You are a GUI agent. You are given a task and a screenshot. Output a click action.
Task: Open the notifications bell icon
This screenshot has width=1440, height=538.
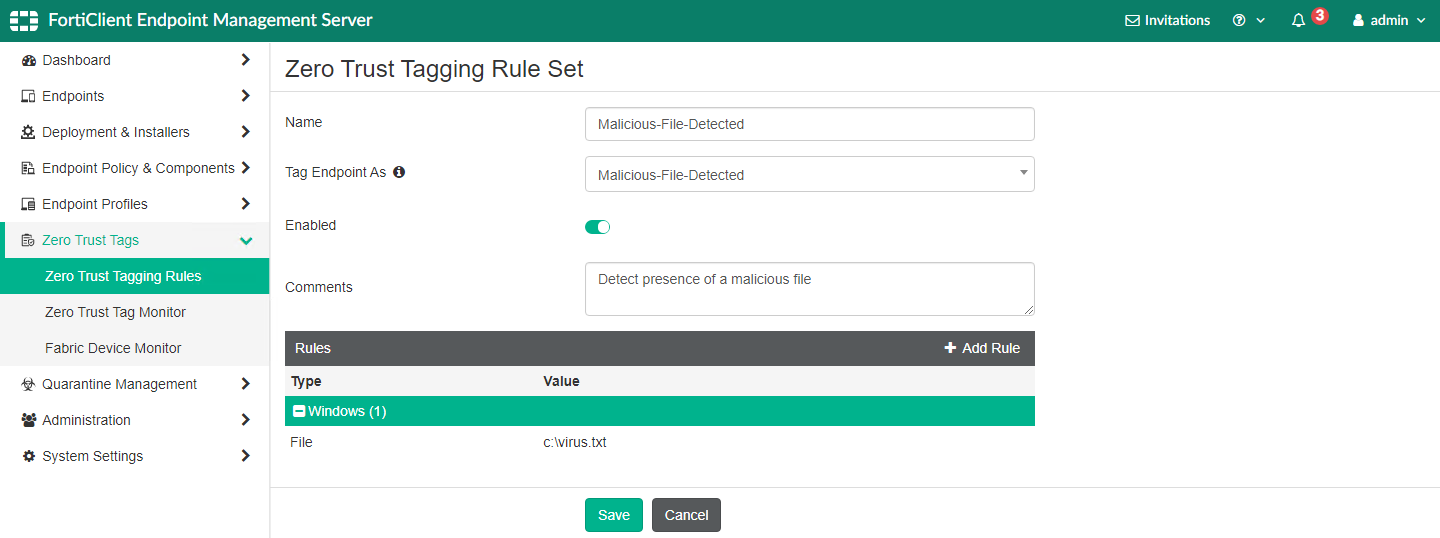pyautogui.click(x=1298, y=20)
